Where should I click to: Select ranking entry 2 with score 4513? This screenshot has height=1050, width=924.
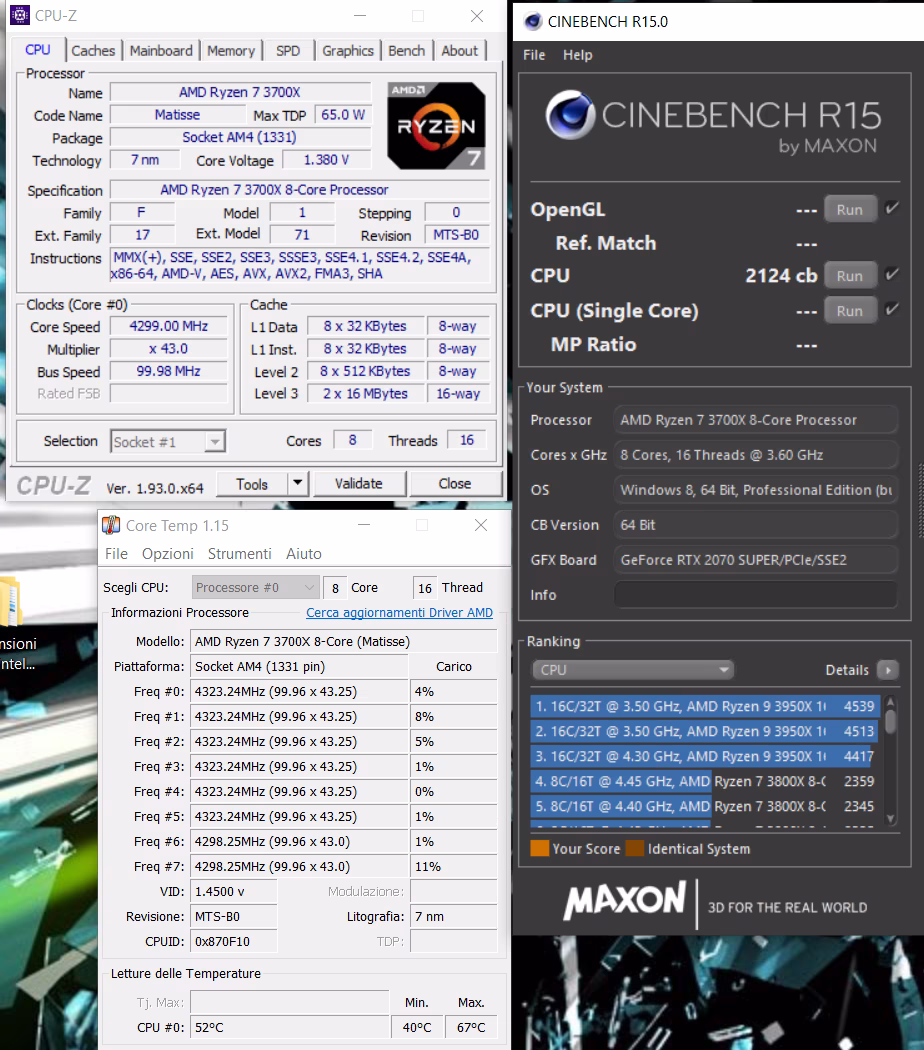pos(704,731)
